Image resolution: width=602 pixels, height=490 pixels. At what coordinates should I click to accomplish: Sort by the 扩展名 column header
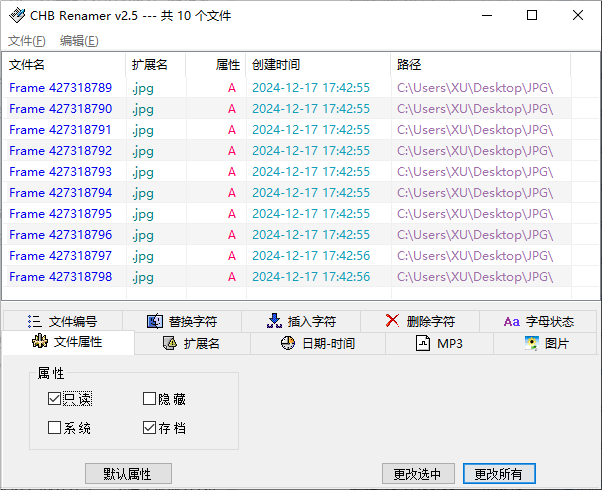(x=156, y=65)
